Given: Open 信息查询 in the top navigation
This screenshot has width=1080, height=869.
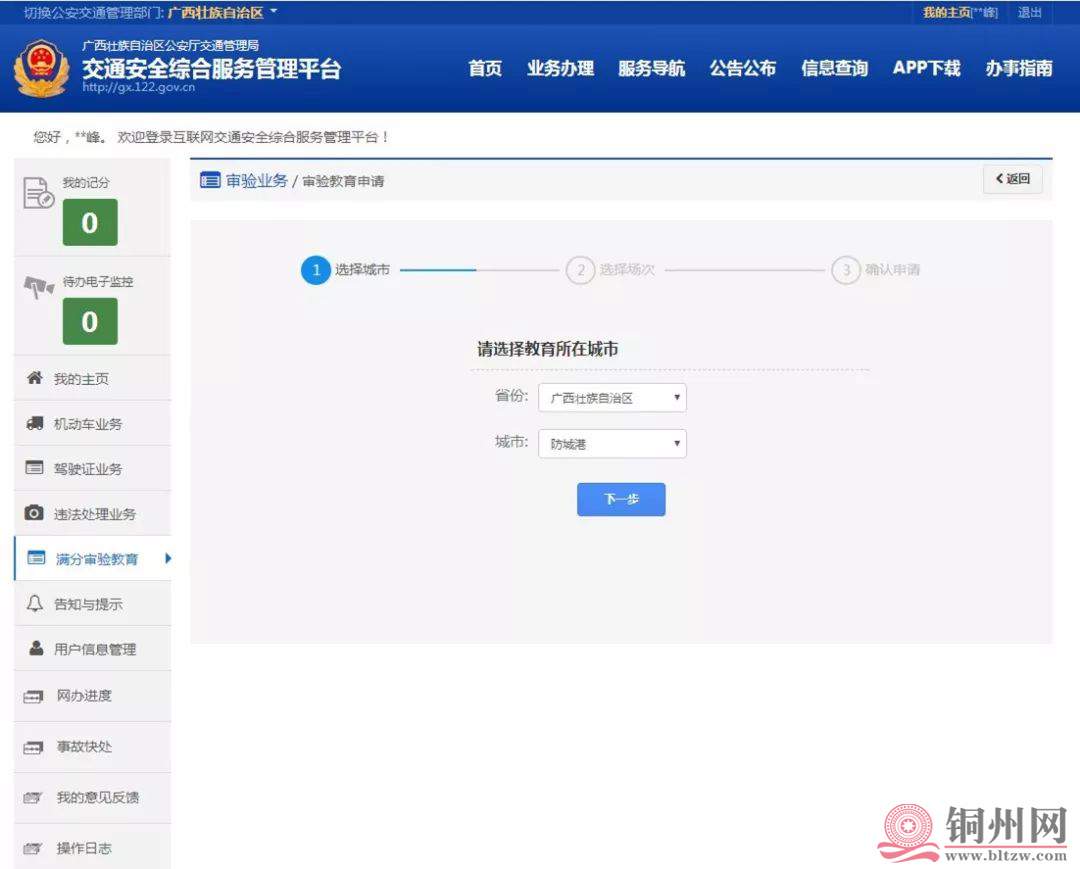Looking at the screenshot, I should pos(834,68).
